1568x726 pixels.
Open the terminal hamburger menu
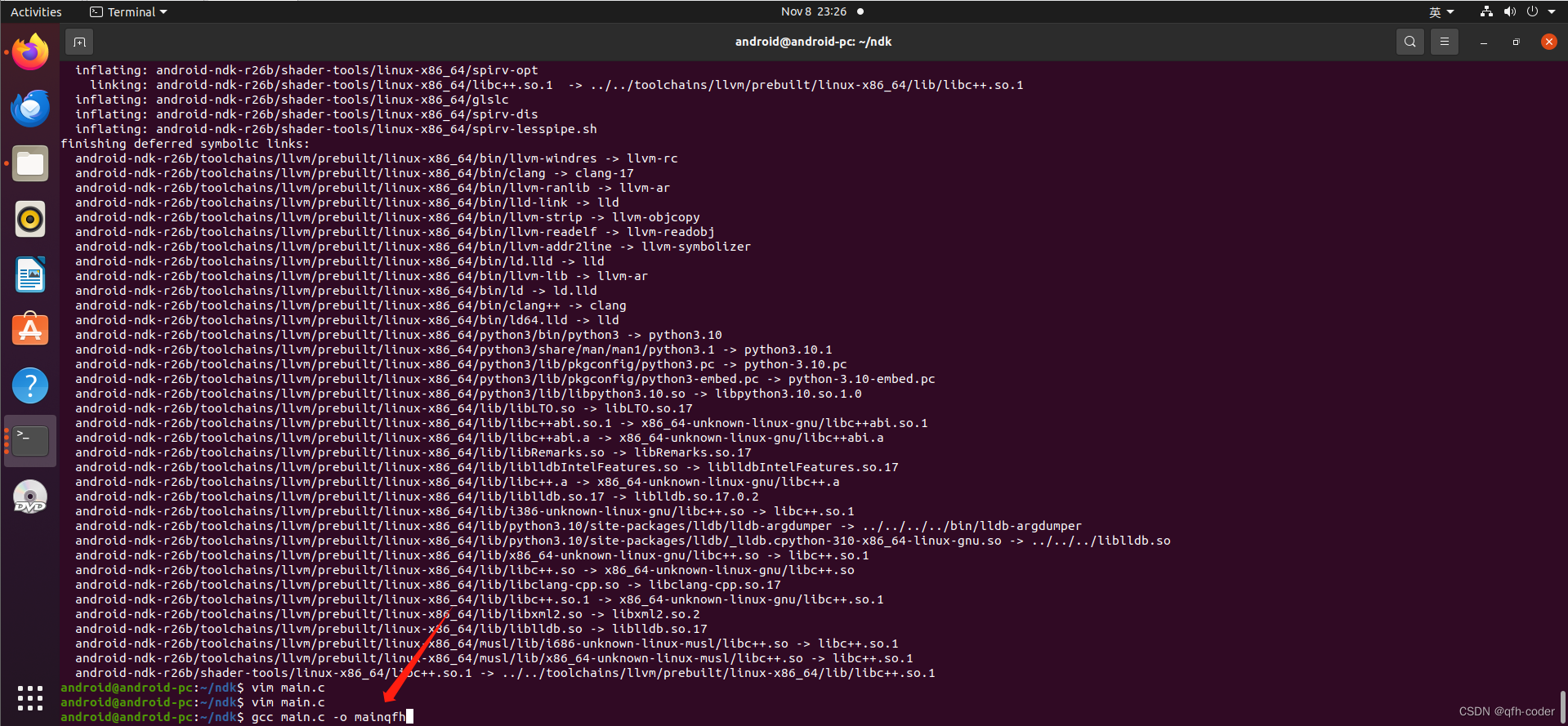click(x=1445, y=42)
